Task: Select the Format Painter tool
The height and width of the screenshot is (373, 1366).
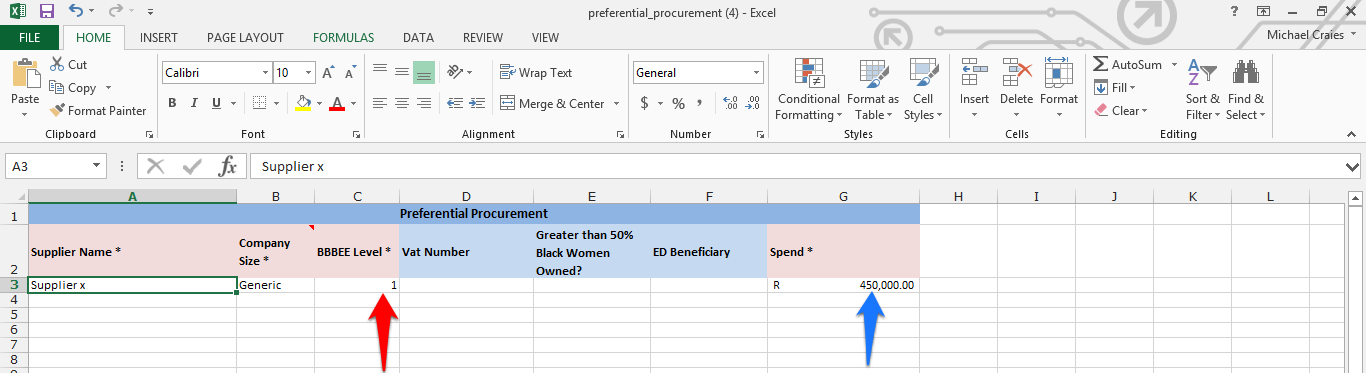Action: 98,111
